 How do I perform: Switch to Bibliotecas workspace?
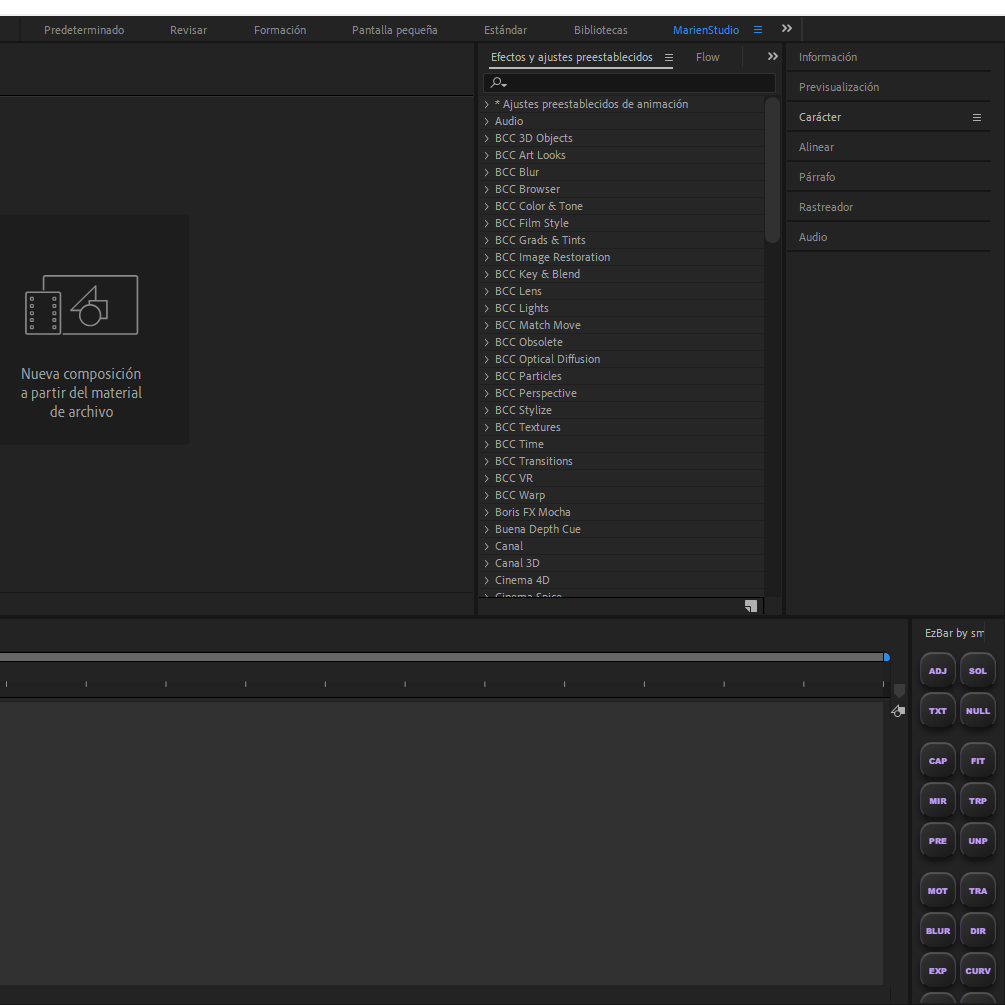tap(601, 30)
